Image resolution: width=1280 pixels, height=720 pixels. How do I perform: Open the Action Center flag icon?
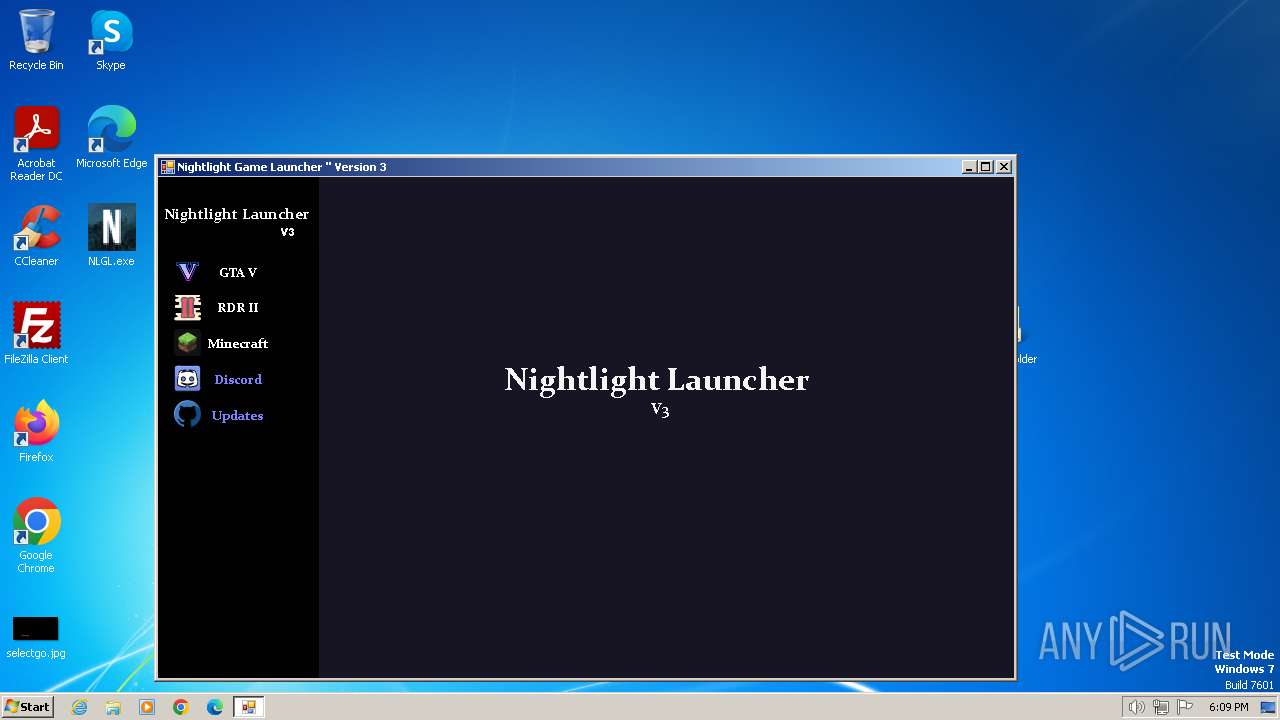pos(1186,707)
